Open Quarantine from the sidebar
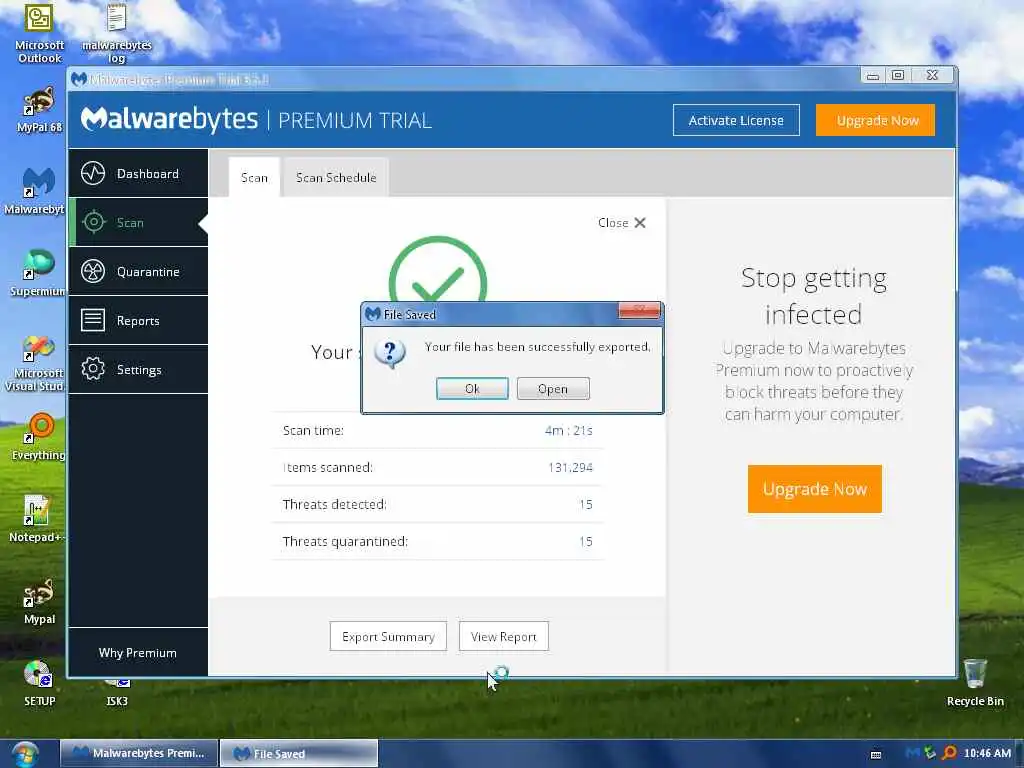 pos(138,272)
